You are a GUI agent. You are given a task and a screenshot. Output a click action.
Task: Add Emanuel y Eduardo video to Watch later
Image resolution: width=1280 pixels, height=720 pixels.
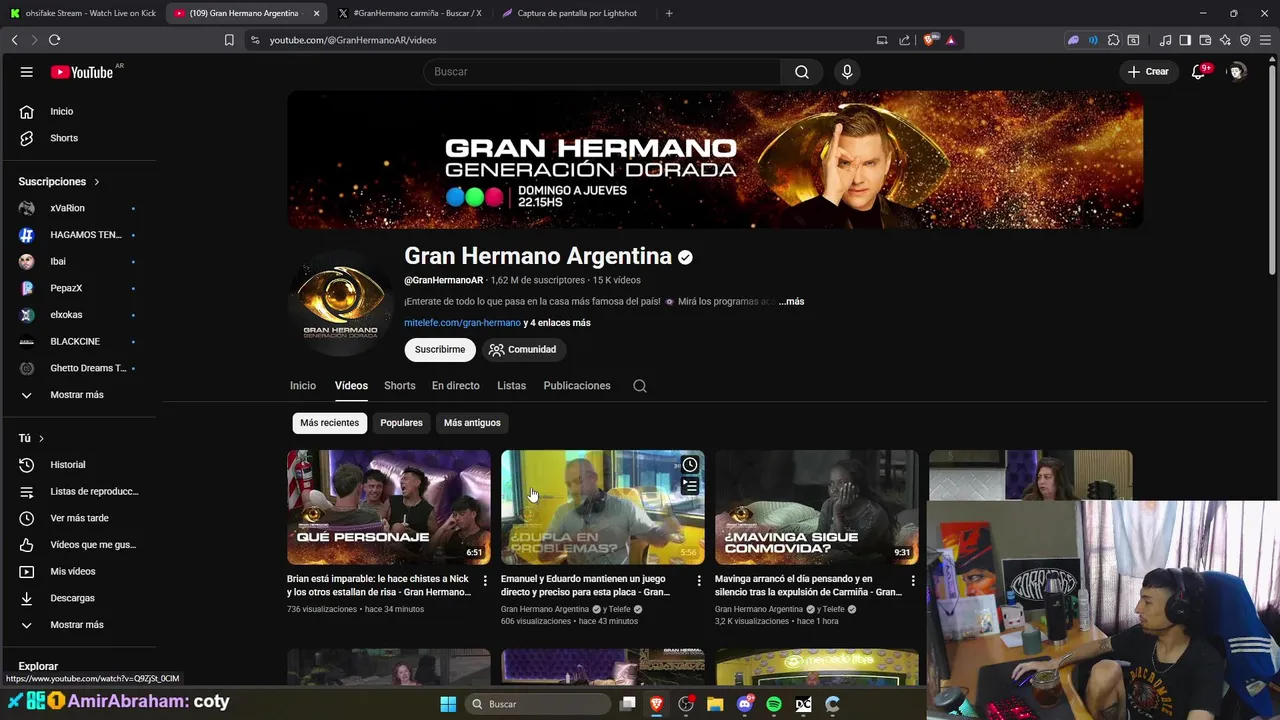[x=690, y=465]
